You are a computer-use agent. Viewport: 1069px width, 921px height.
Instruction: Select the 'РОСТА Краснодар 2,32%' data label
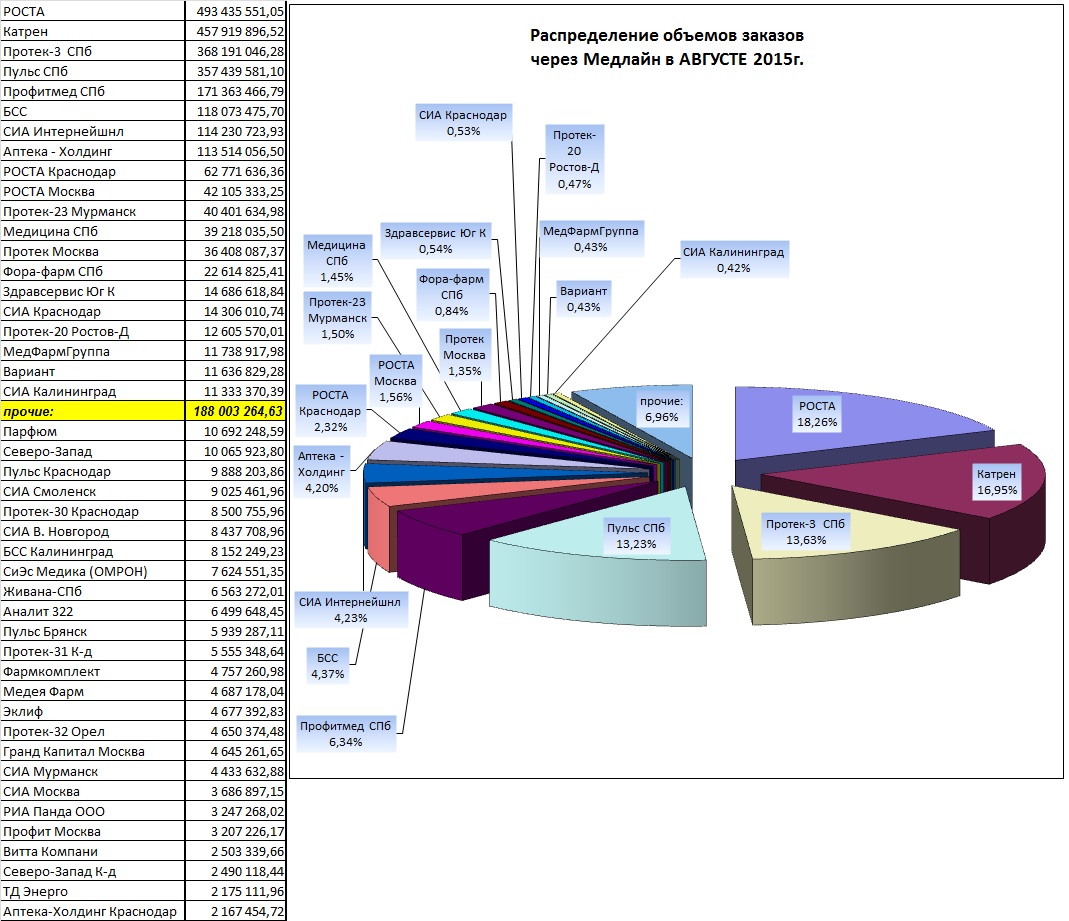pyautogui.click(x=330, y=411)
